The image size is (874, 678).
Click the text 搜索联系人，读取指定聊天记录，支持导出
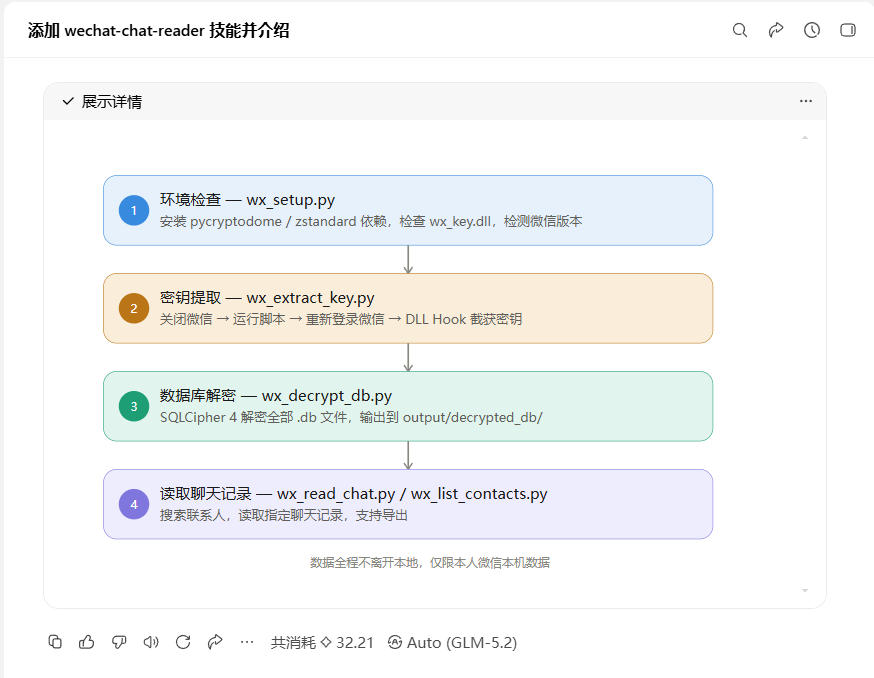pyautogui.click(x=284, y=515)
